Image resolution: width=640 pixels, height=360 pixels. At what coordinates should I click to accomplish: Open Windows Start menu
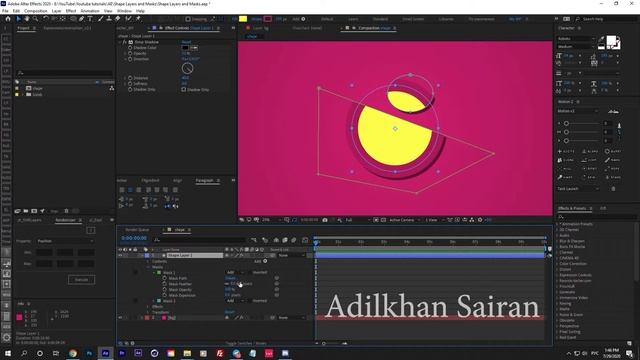coord(8,353)
